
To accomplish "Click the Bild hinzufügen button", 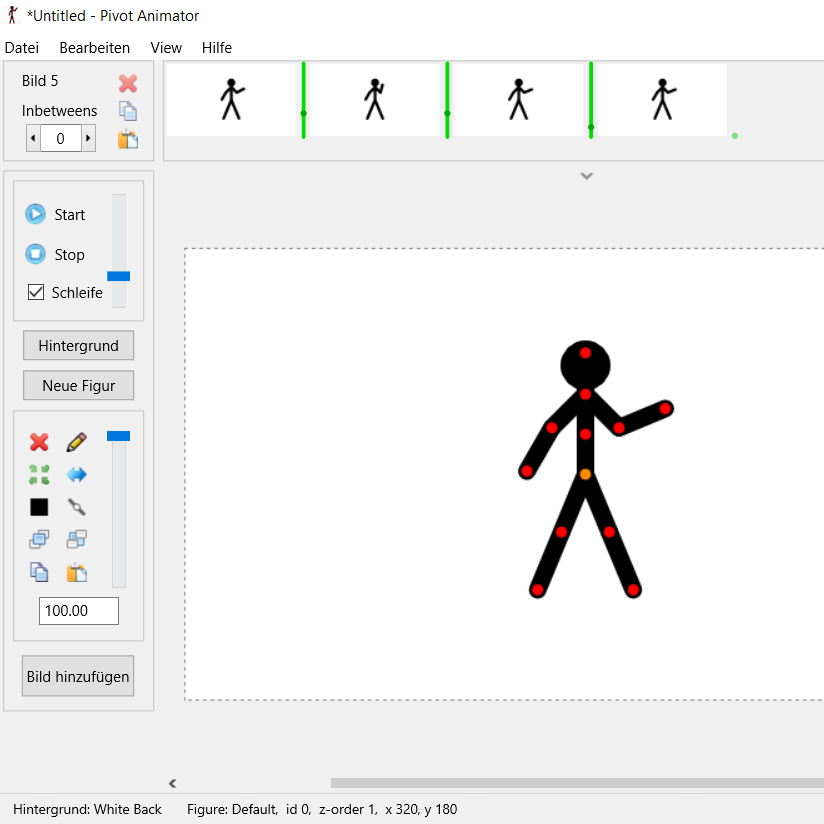I will 78,676.
